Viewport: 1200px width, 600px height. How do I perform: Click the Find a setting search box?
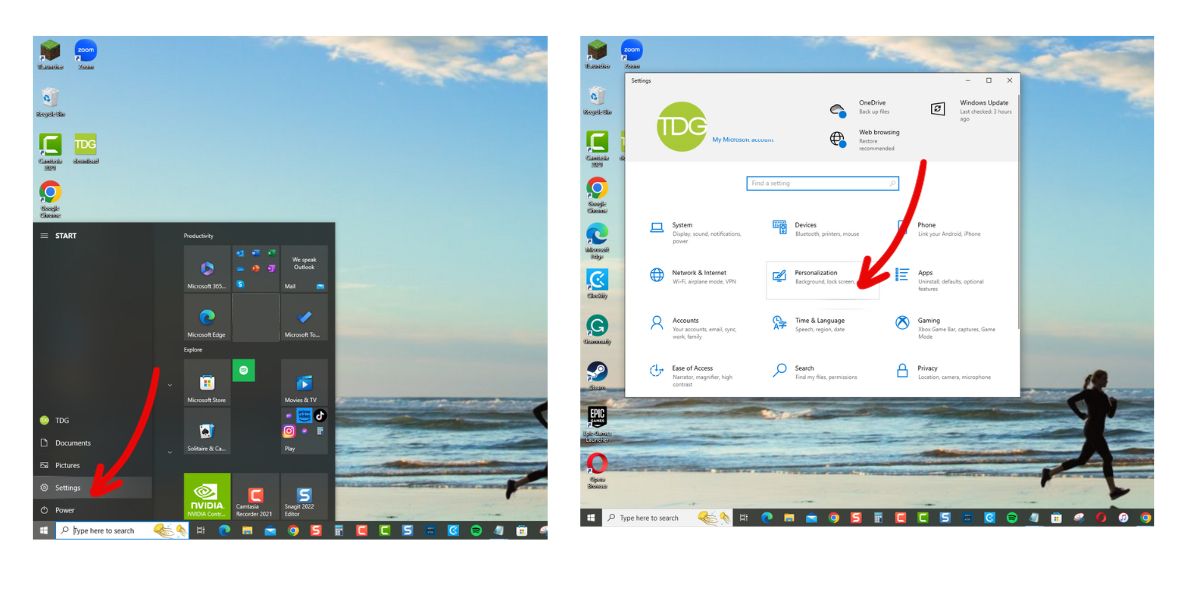click(x=822, y=183)
